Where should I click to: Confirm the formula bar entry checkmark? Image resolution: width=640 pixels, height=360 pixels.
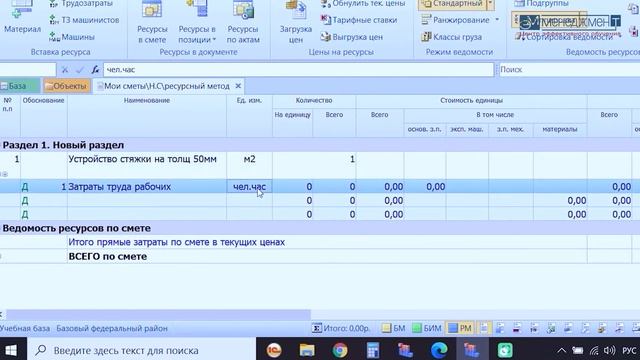(x=80, y=70)
